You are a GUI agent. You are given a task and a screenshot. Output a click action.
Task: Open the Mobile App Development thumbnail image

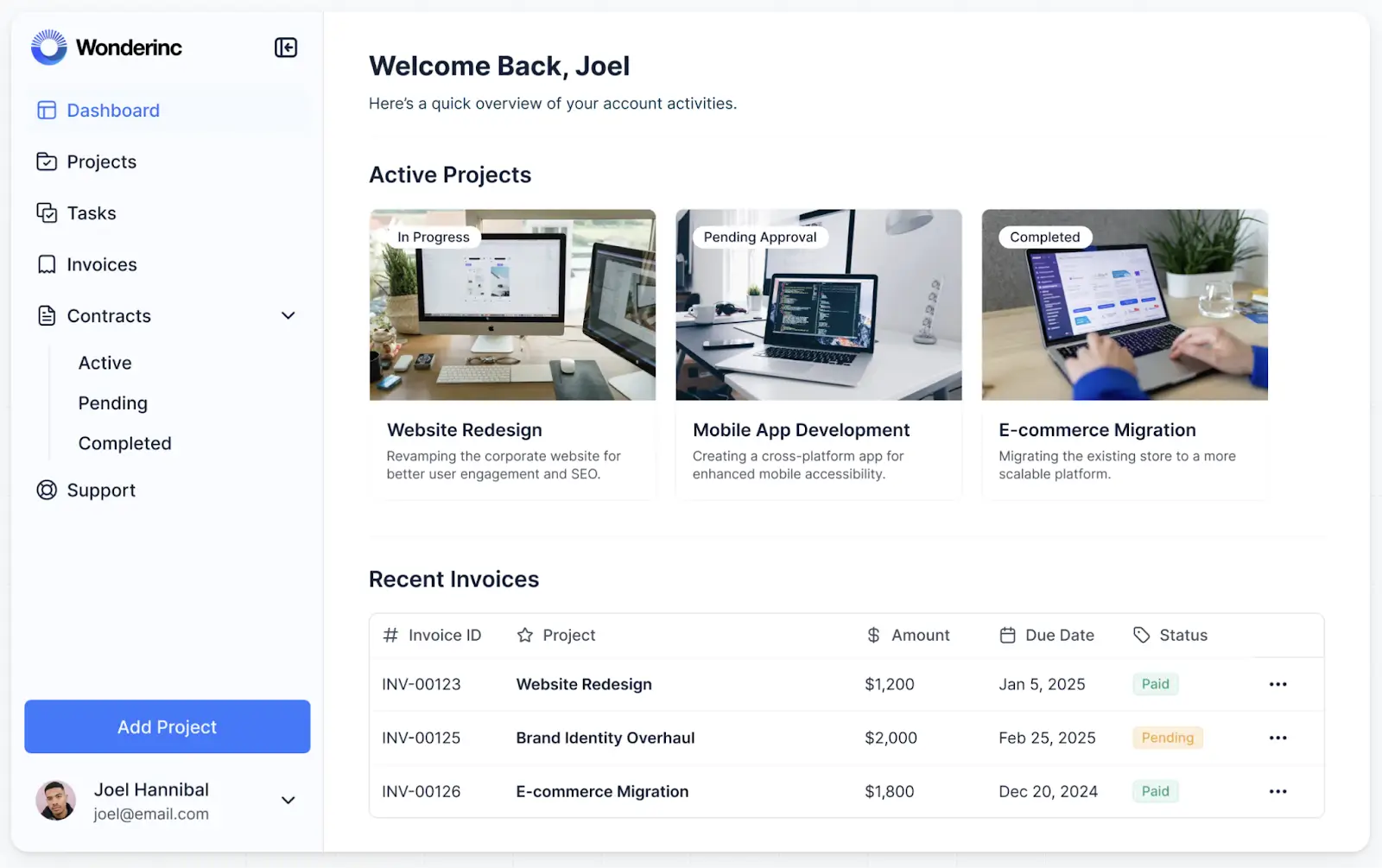pyautogui.click(x=818, y=305)
